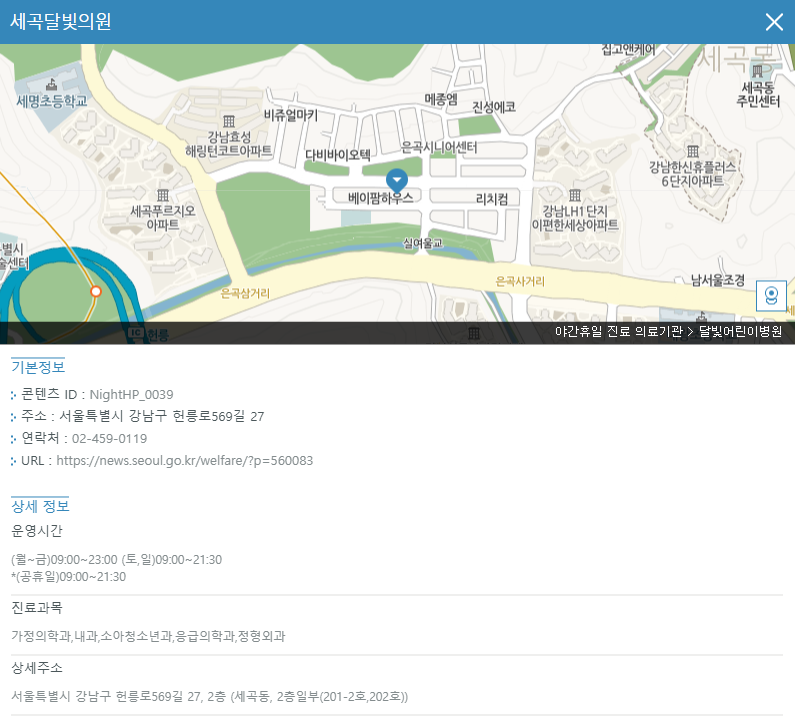Screen dimensions: 795x716
Task: Click the 세곡달빛의원 title text
Action: coord(60,21)
